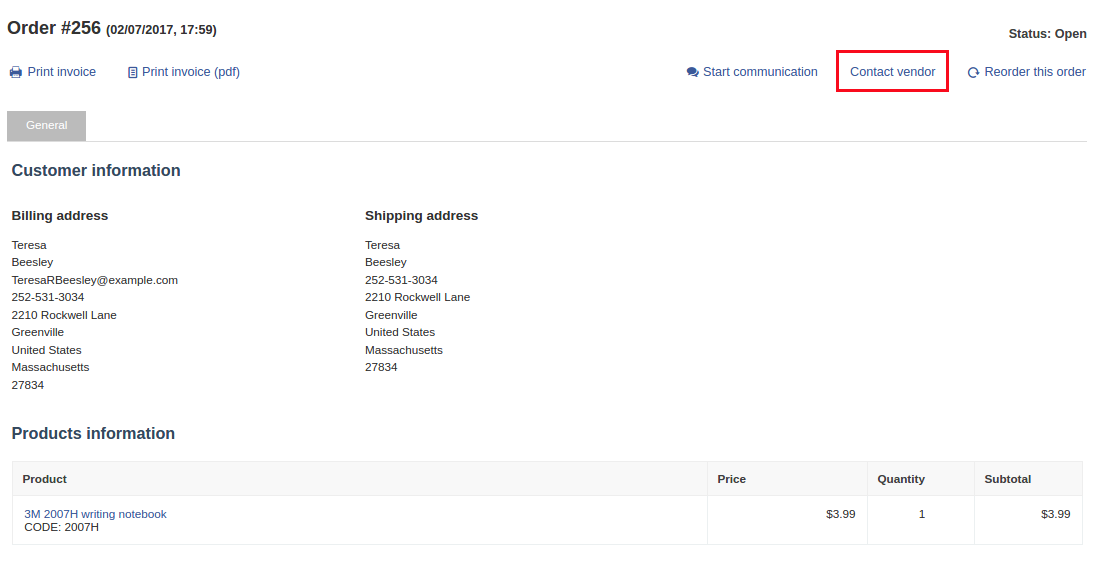Click the Subtotal column header
Screen dimensions: 1099x565
click(x=1008, y=479)
